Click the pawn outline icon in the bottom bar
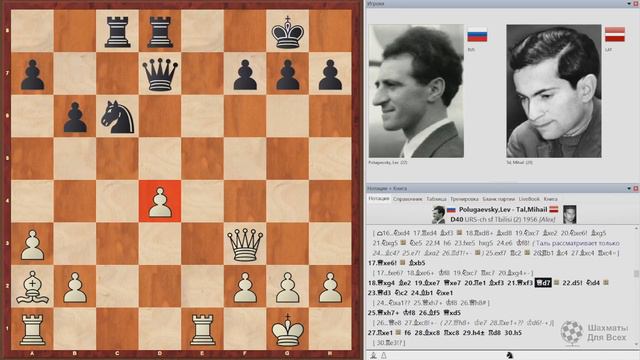 [x=384, y=356]
